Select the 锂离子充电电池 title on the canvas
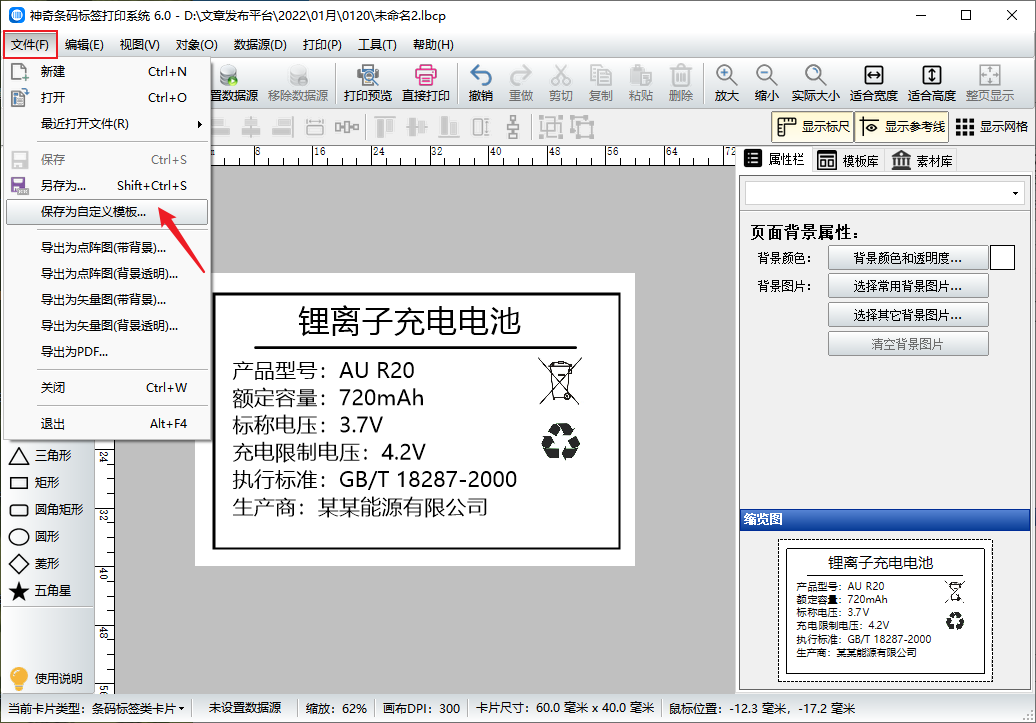Viewport: 1036px width, 723px height. click(409, 322)
